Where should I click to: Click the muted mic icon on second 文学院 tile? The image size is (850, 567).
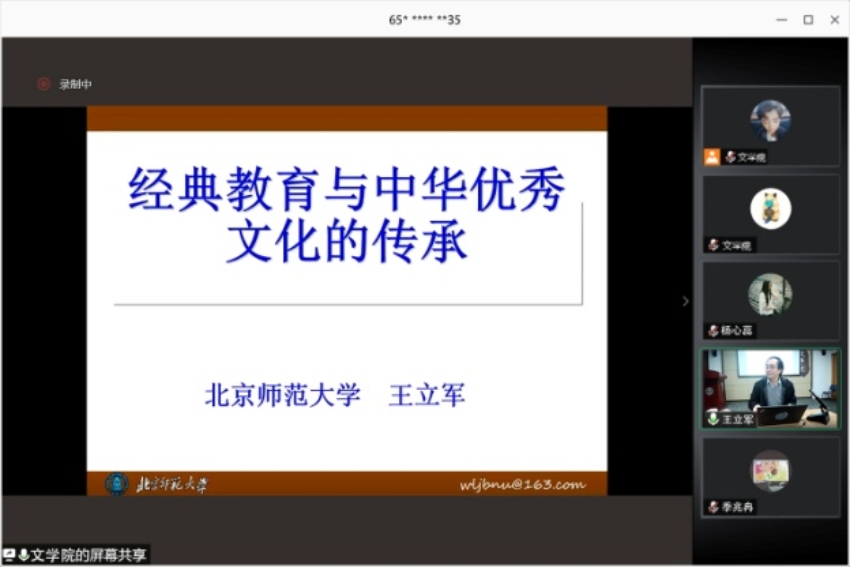[x=713, y=245]
